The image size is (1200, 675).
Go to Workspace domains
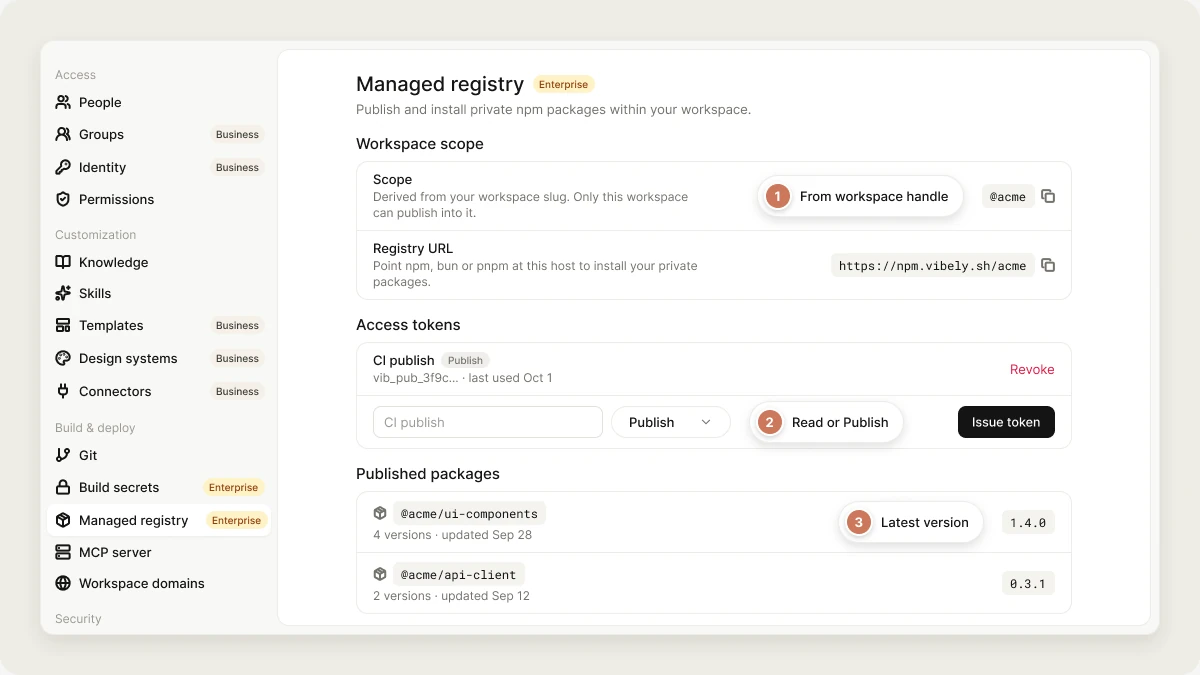click(x=158, y=583)
